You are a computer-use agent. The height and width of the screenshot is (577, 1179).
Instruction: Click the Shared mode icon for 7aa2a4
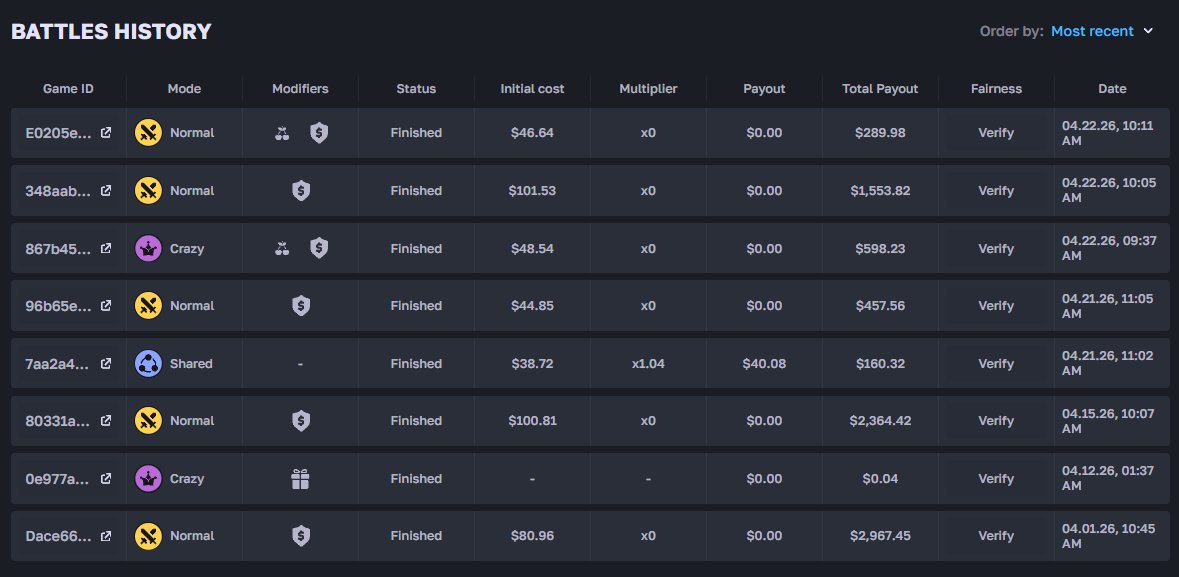[x=148, y=363]
